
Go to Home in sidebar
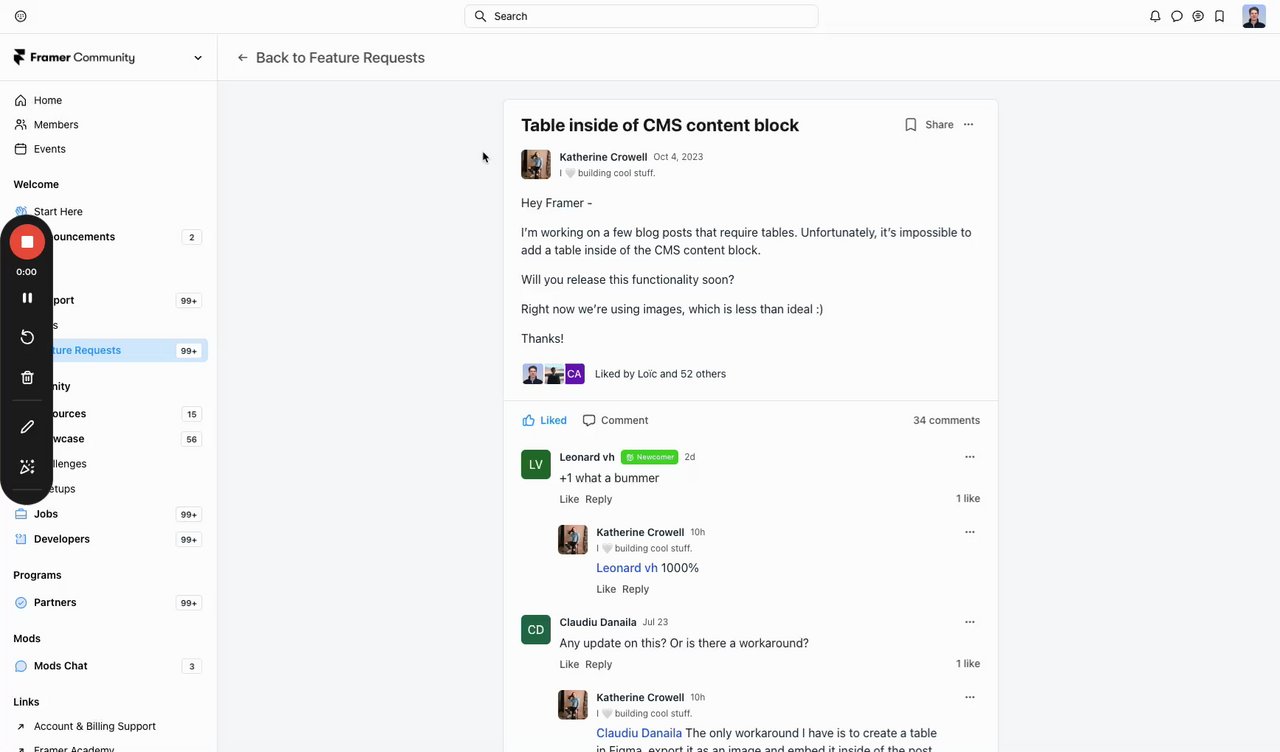point(47,100)
